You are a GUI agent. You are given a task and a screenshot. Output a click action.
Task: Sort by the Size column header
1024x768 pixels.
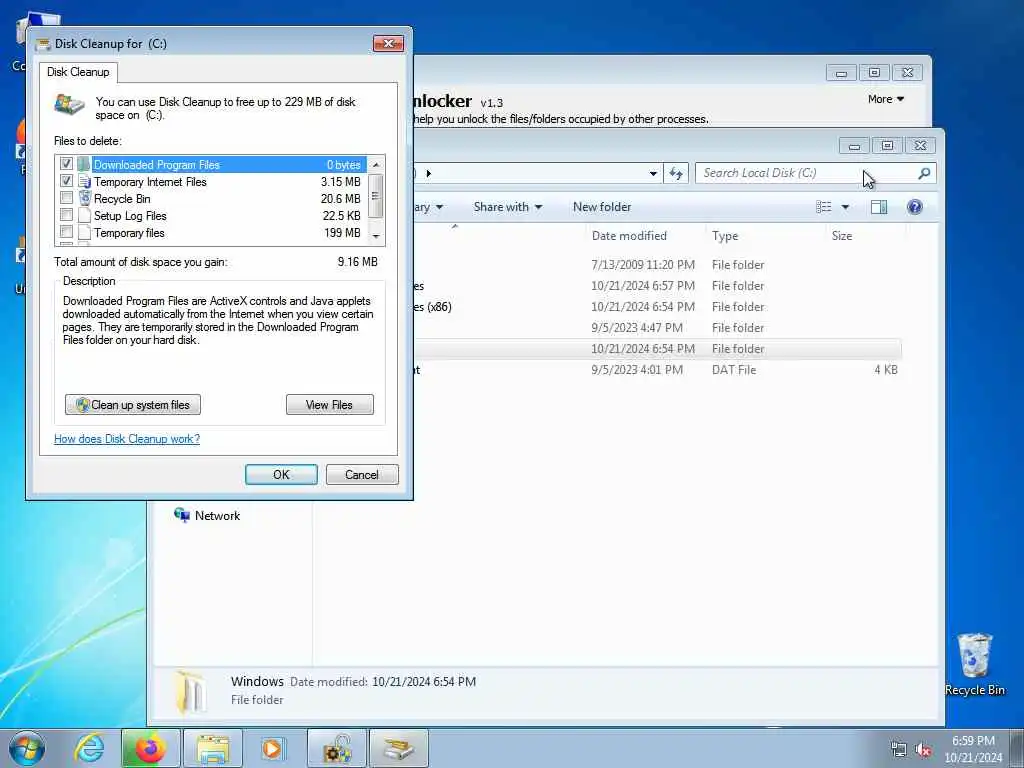point(842,236)
